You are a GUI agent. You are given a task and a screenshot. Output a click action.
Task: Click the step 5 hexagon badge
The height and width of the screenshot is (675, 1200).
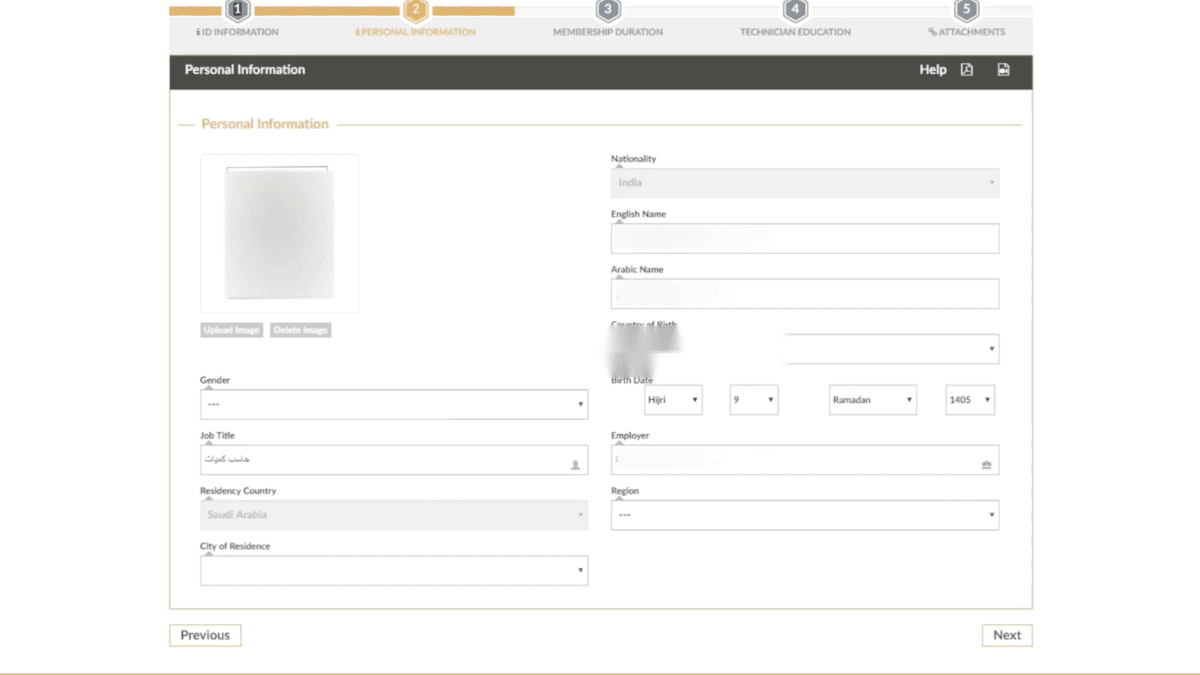pos(966,11)
